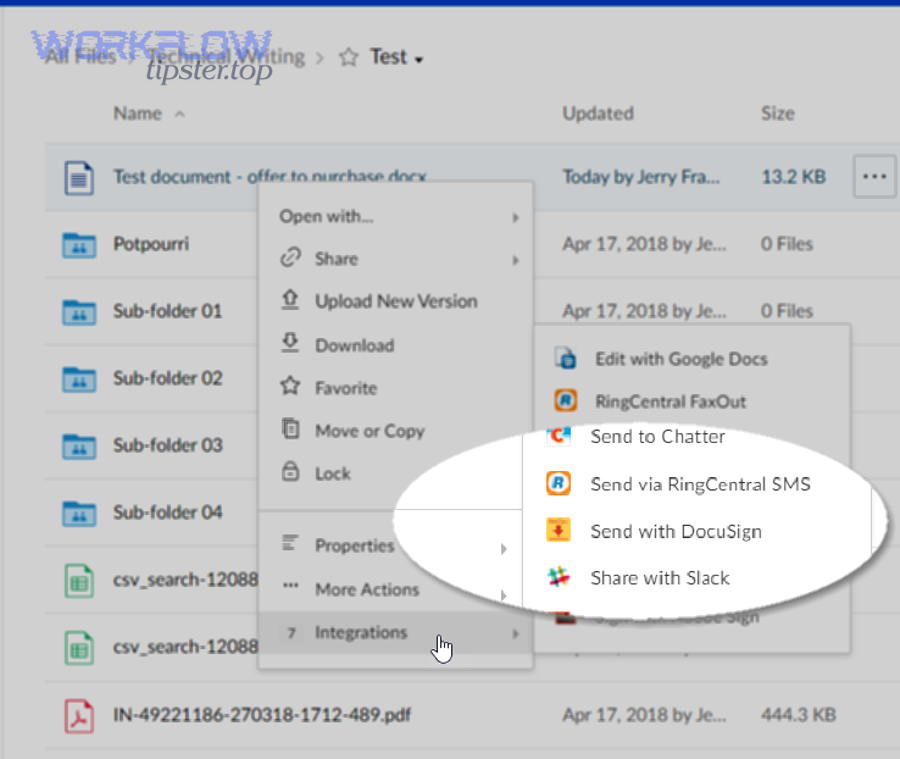Click the Sub-folder 03 folder icon
The height and width of the screenshot is (759, 900).
point(79,447)
